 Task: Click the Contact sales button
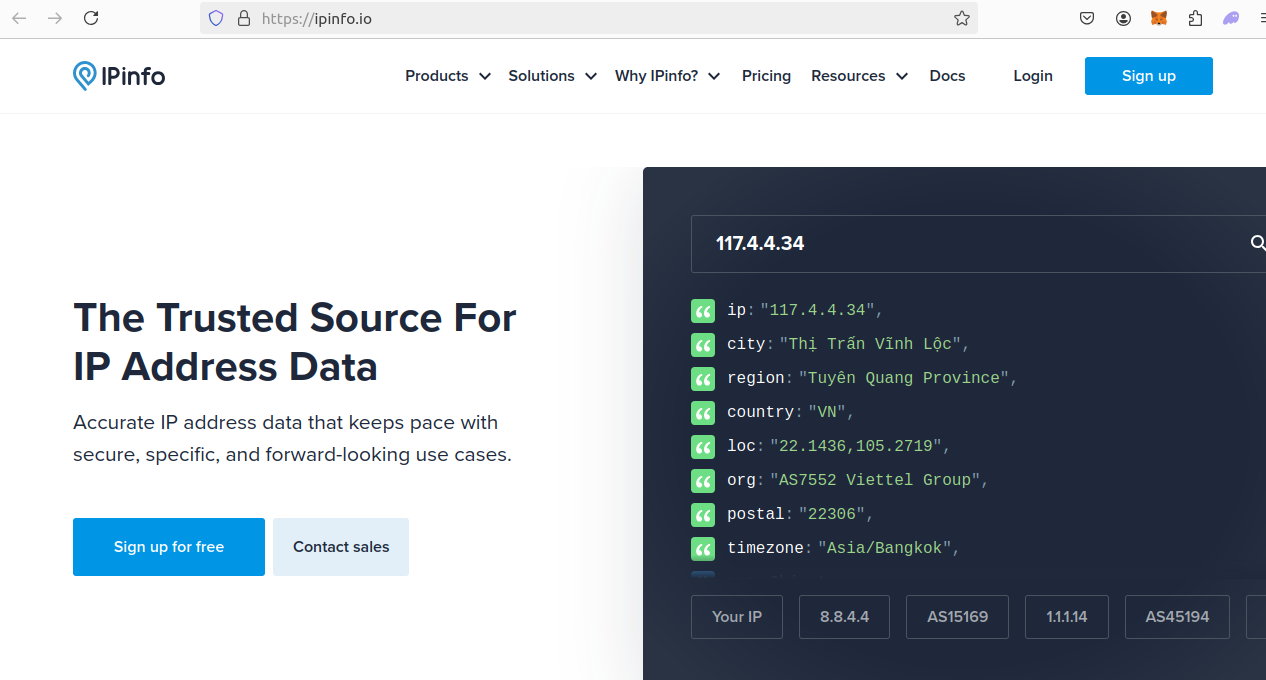point(341,547)
